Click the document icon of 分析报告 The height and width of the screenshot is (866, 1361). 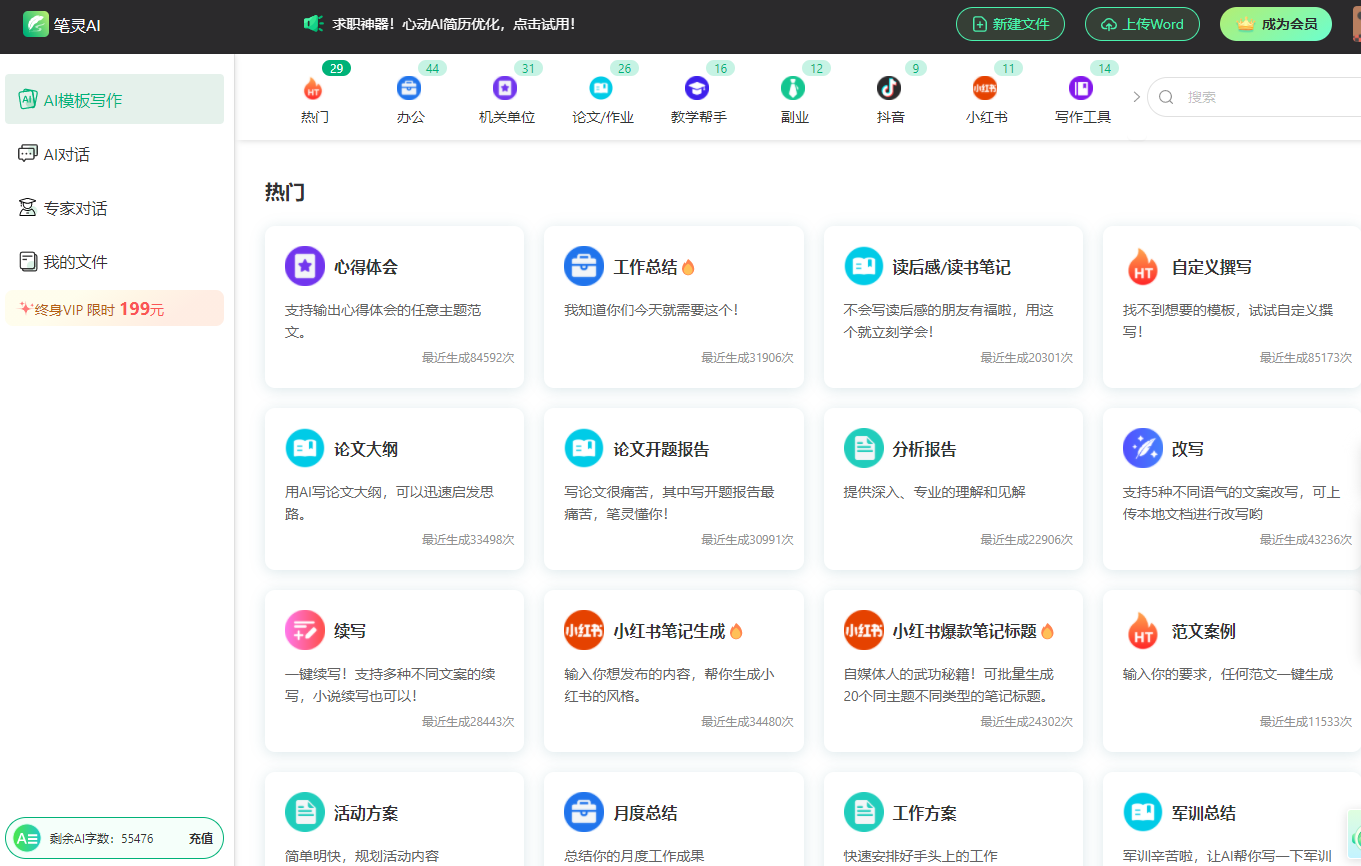click(x=863, y=448)
